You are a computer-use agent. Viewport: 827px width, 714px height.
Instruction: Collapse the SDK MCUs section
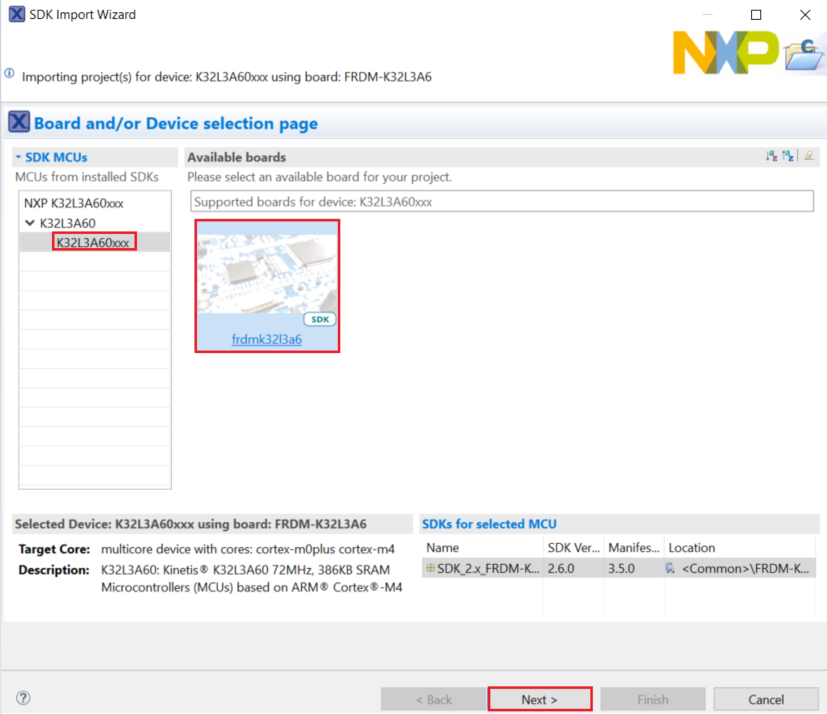point(18,157)
